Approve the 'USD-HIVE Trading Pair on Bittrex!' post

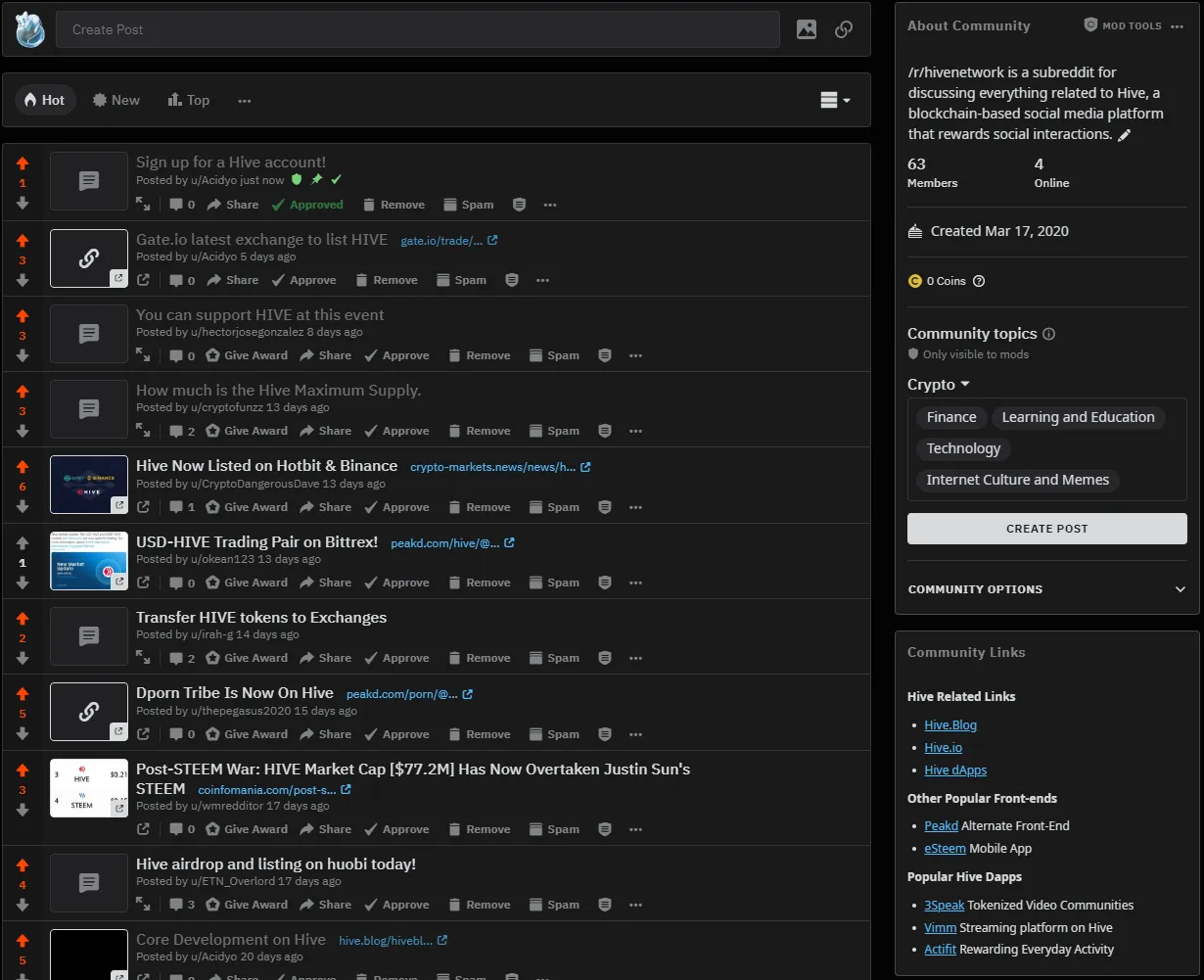pyautogui.click(x=396, y=583)
